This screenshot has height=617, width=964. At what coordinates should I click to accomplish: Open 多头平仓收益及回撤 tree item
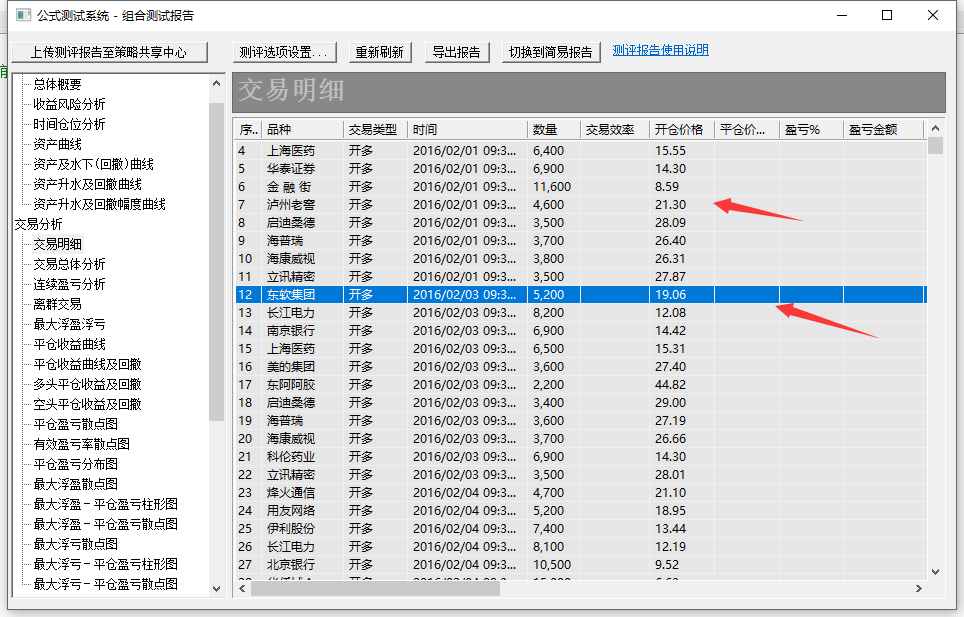[x=87, y=384]
